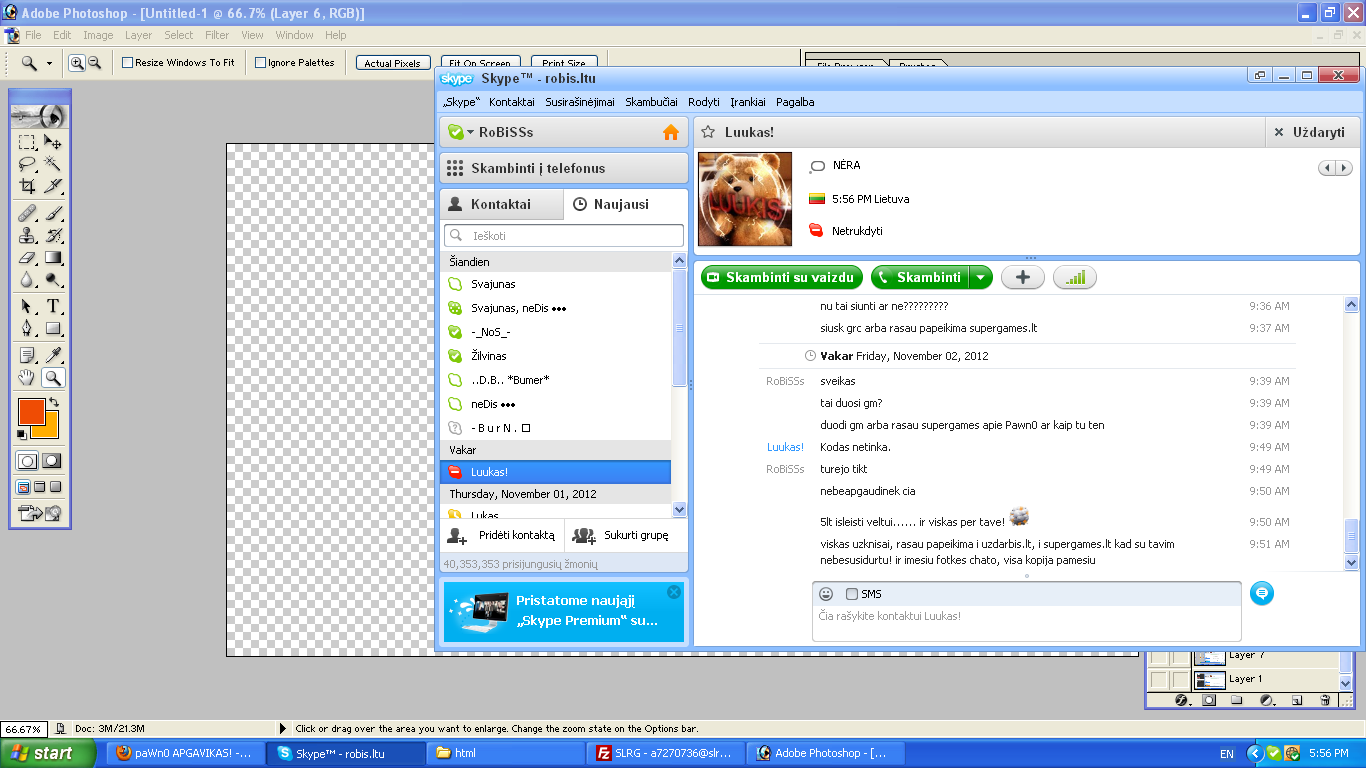1366x768 pixels.
Task: Pick the Pen tool
Action: tap(27, 328)
